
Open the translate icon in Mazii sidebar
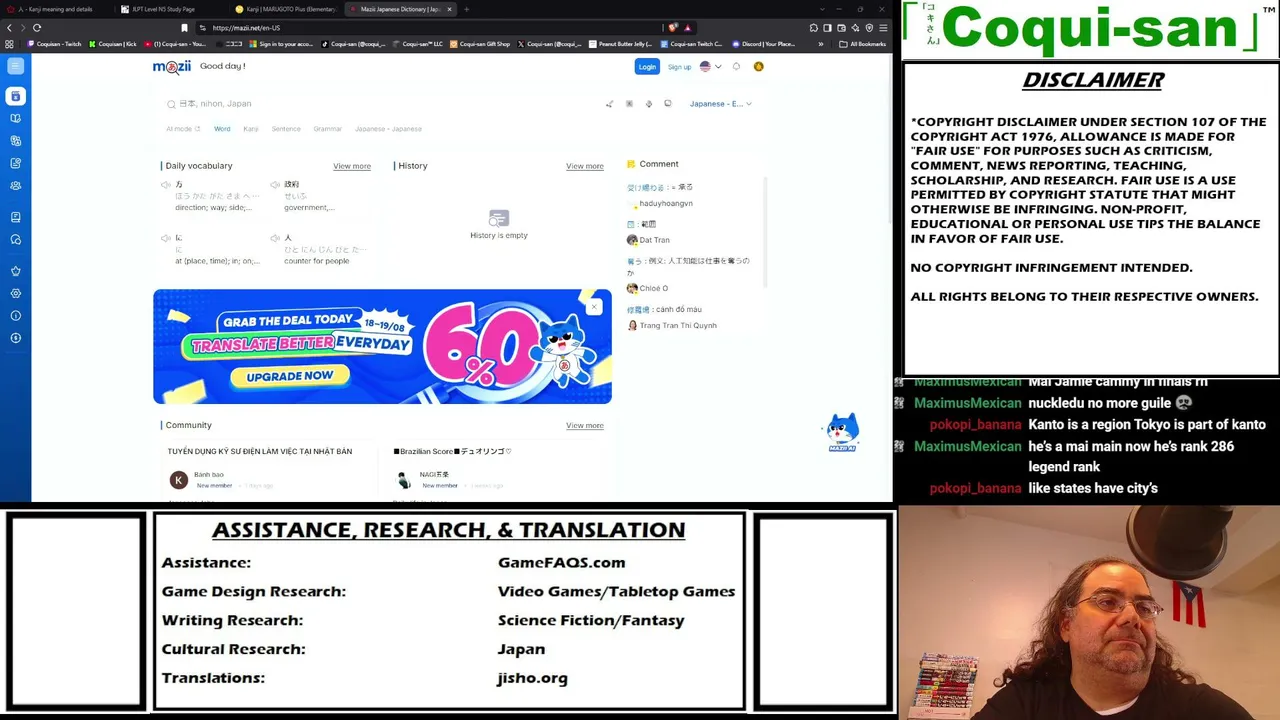[x=15, y=141]
